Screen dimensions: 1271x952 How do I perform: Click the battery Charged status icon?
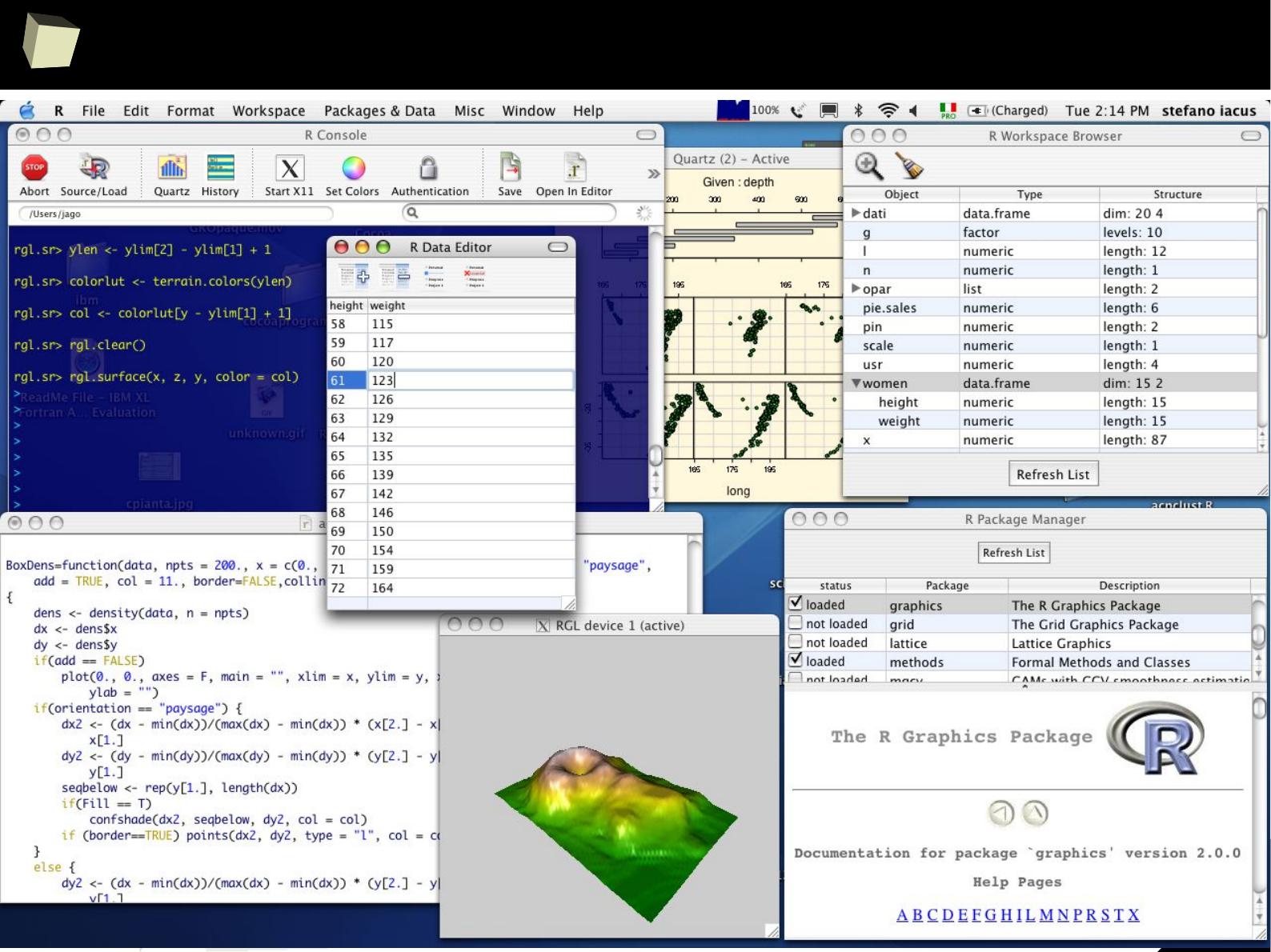click(1008, 110)
